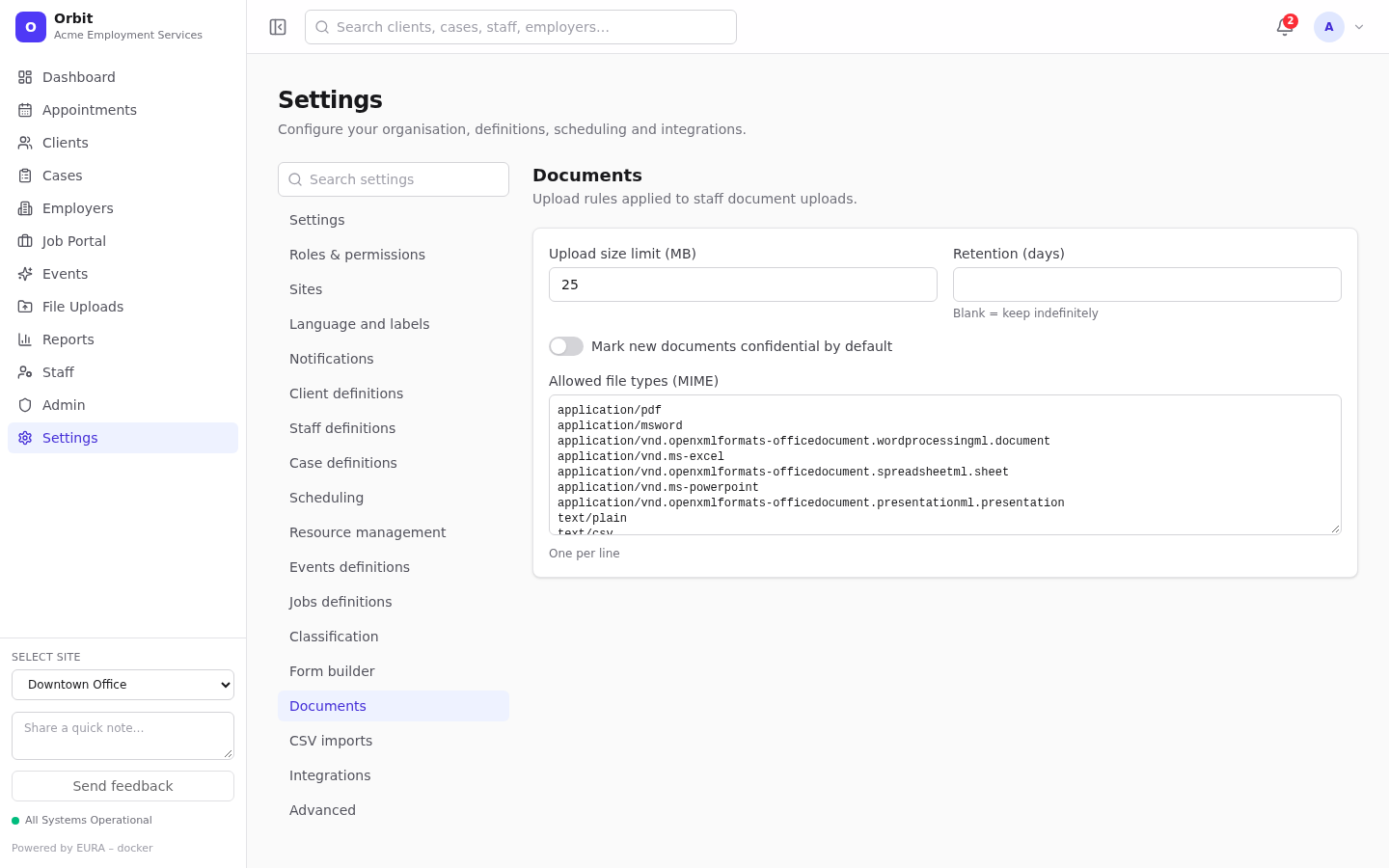Image resolution: width=1389 pixels, height=868 pixels.
Task: Click the File Uploads folder icon
Action: (x=25, y=307)
